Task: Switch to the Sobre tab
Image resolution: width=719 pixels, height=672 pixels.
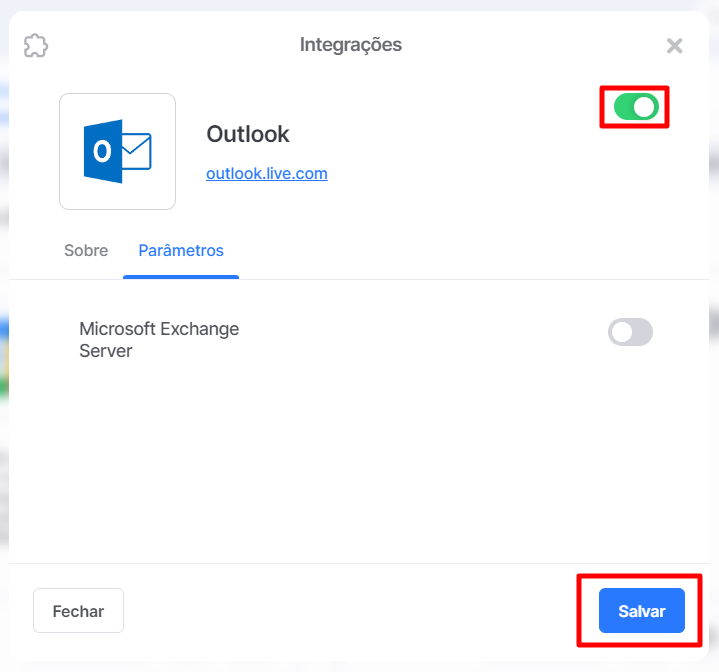Action: click(86, 251)
